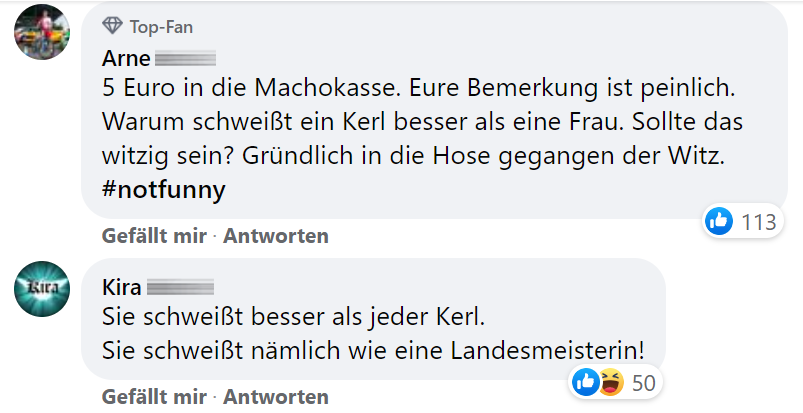
Task: Click thumbs-up reaction icon on Arne's comment
Action: tap(719, 222)
